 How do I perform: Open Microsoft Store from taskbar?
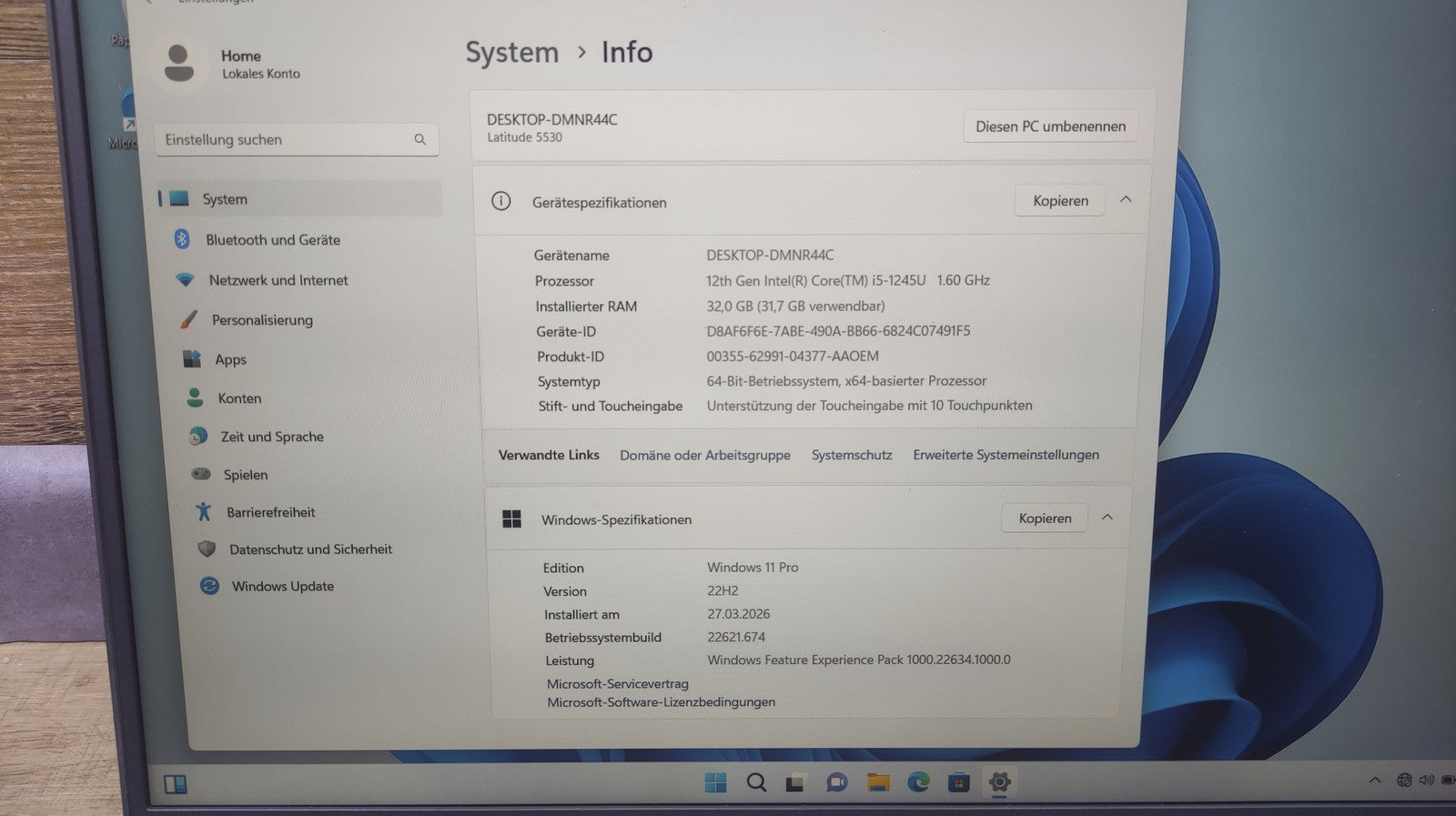coord(958,782)
